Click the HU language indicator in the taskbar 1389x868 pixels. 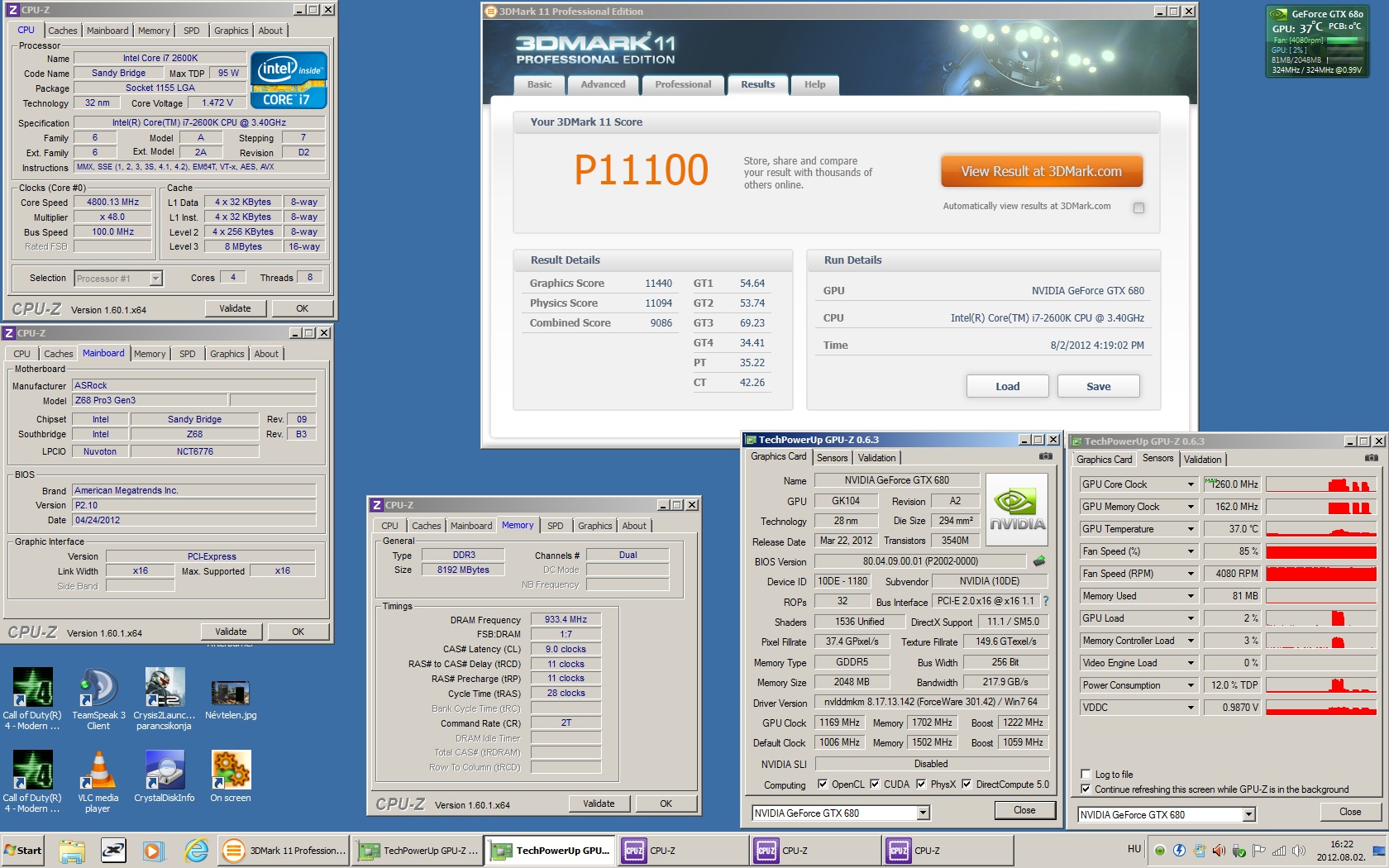[x=1134, y=849]
